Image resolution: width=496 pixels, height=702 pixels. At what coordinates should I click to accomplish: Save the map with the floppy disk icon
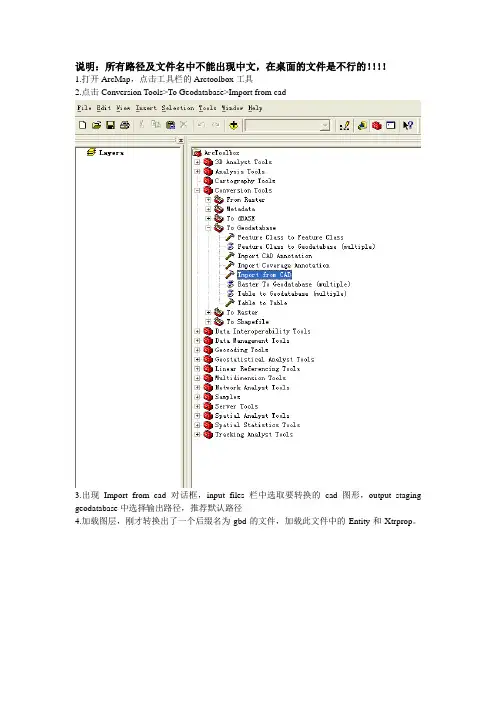tap(111, 125)
